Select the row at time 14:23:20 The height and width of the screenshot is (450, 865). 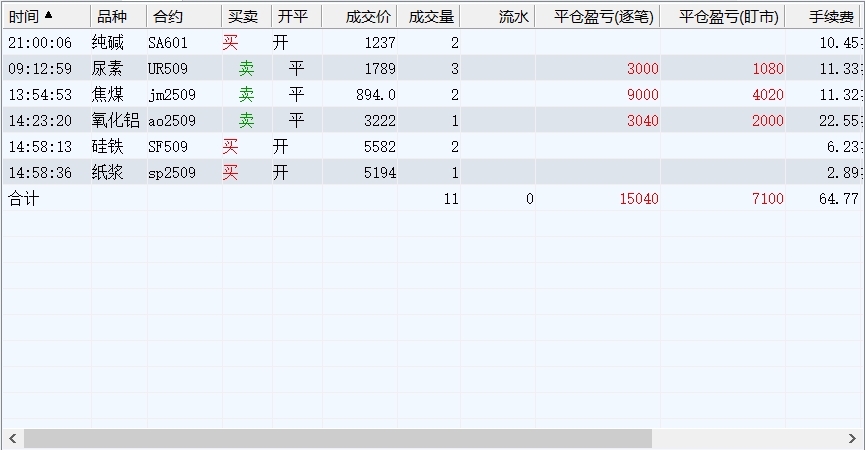tap(433, 120)
